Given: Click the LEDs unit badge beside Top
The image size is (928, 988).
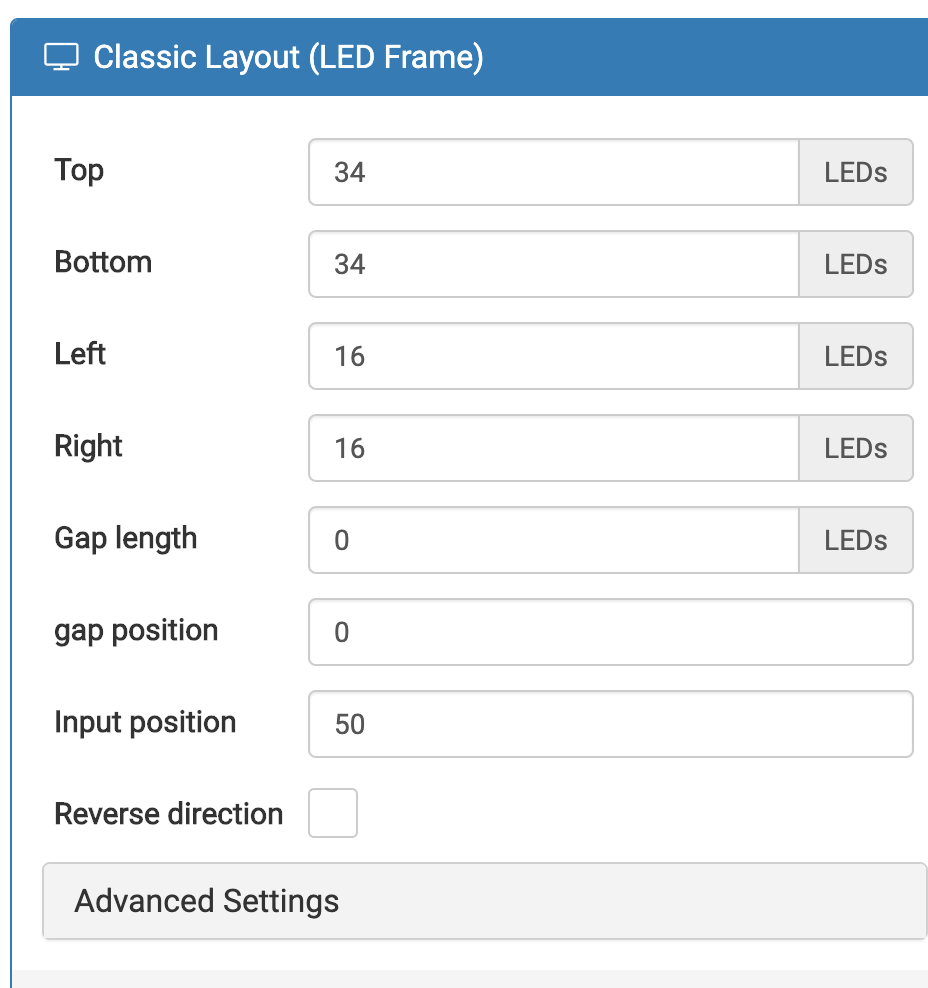Looking at the screenshot, I should click(856, 172).
